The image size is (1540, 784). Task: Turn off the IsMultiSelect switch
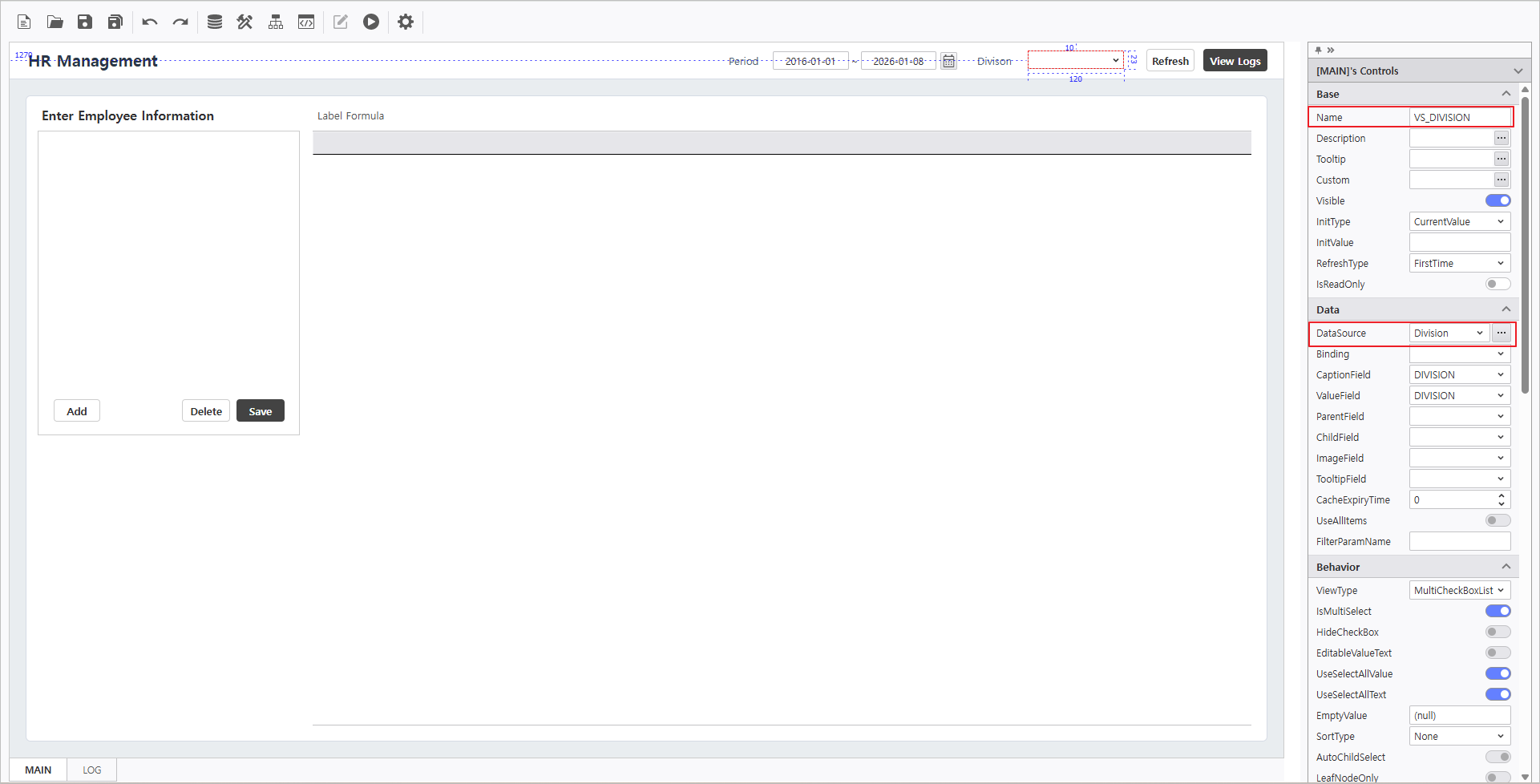1497,611
